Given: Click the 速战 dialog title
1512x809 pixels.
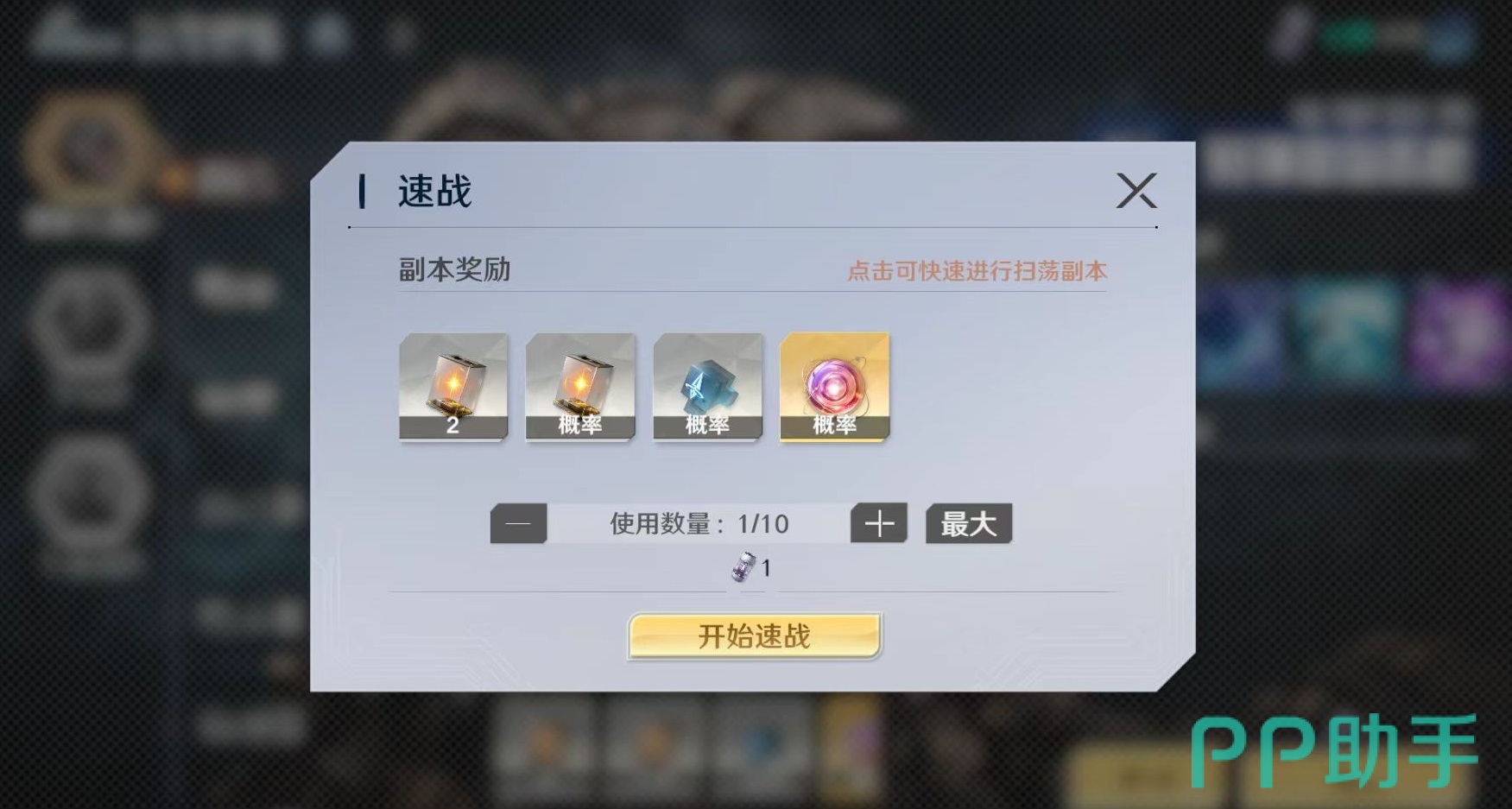Looking at the screenshot, I should click(434, 191).
